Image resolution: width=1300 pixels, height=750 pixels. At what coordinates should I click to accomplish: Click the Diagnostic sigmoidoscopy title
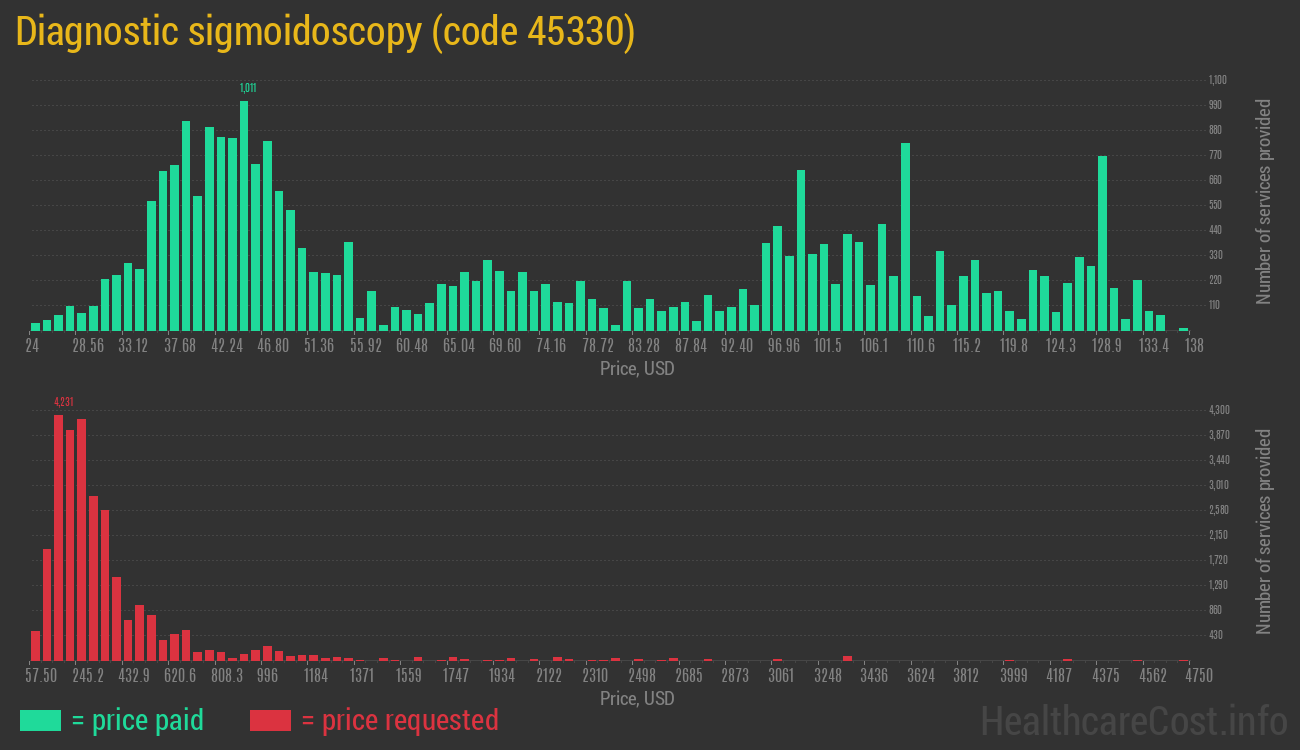[x=325, y=31]
